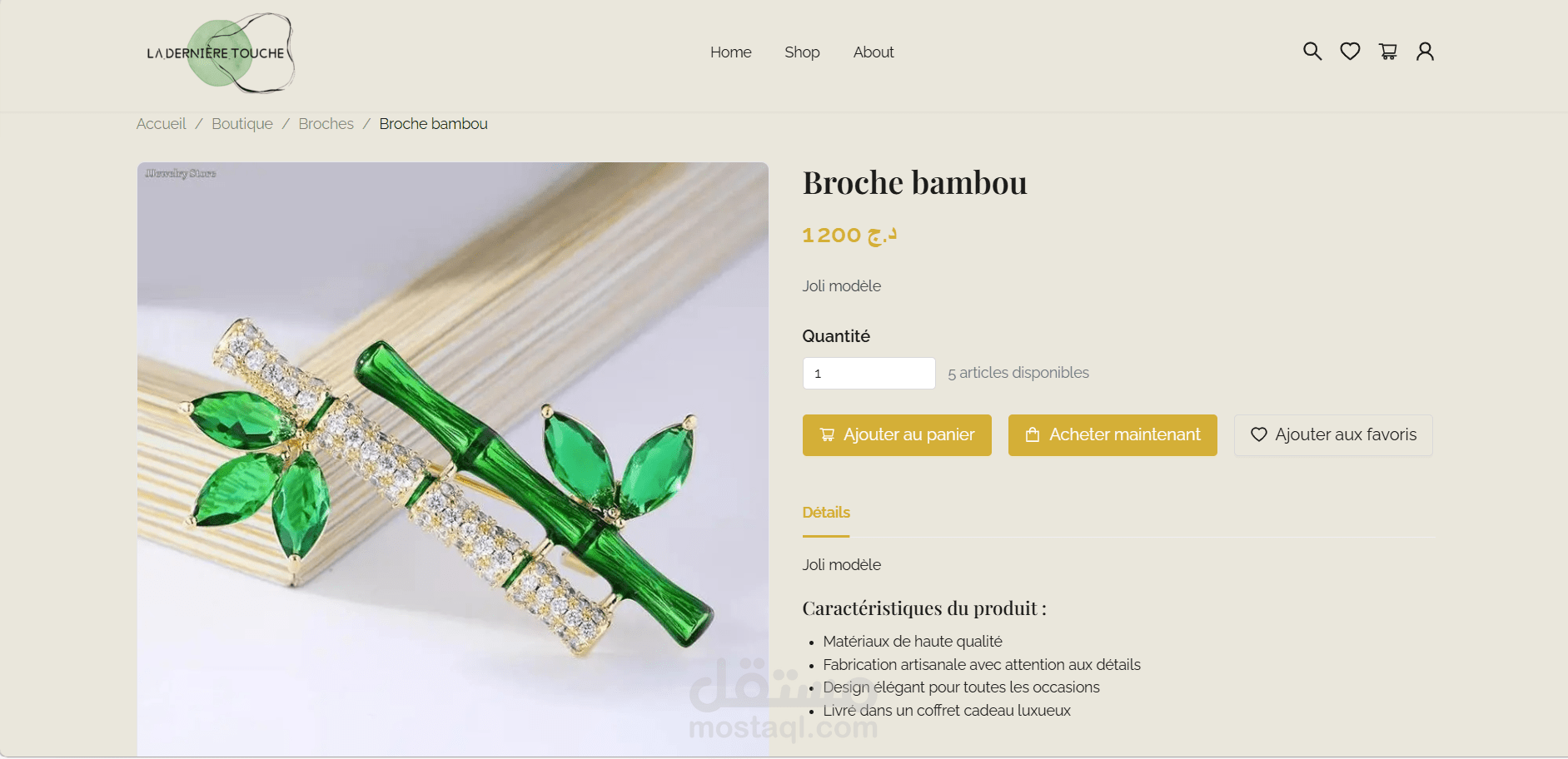This screenshot has height=759, width=1568.
Task: Open the shopping cart icon in header
Action: point(1387,52)
